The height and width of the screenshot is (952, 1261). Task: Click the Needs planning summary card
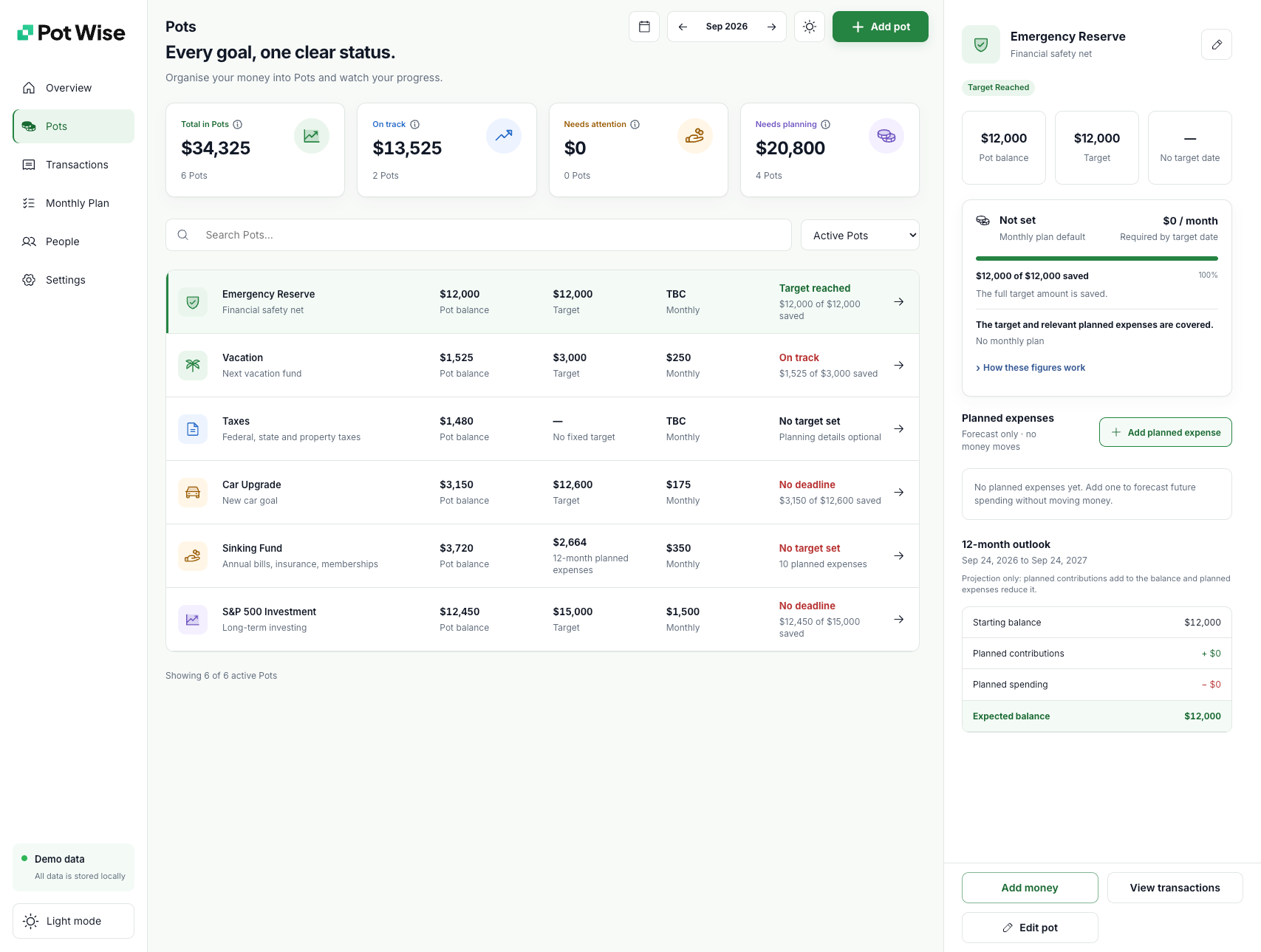click(x=830, y=150)
